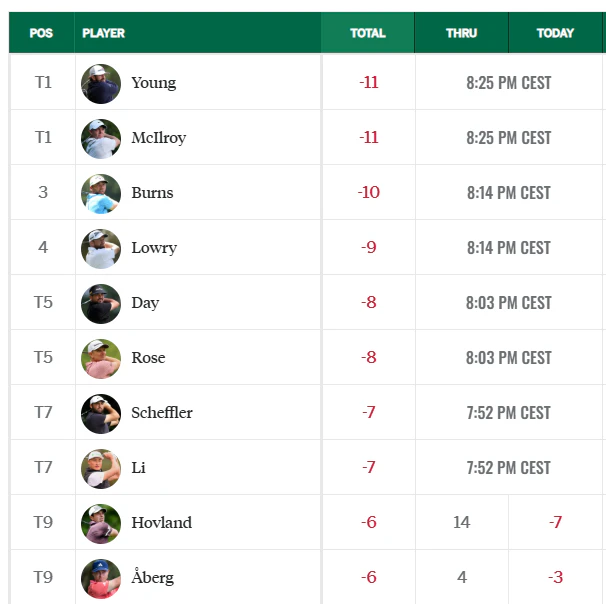
Task: Sort leaderboard by TOTAL column
Action: [x=367, y=33]
